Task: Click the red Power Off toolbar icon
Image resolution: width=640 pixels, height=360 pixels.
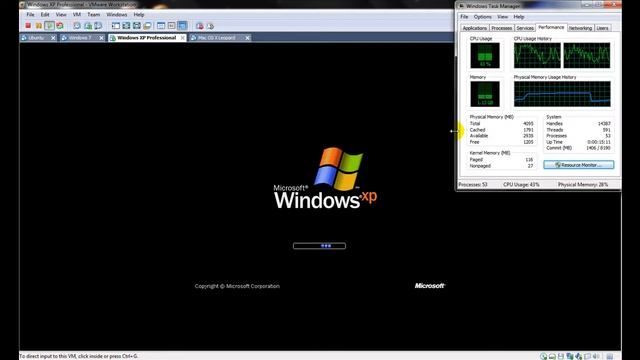Action: click(x=28, y=26)
